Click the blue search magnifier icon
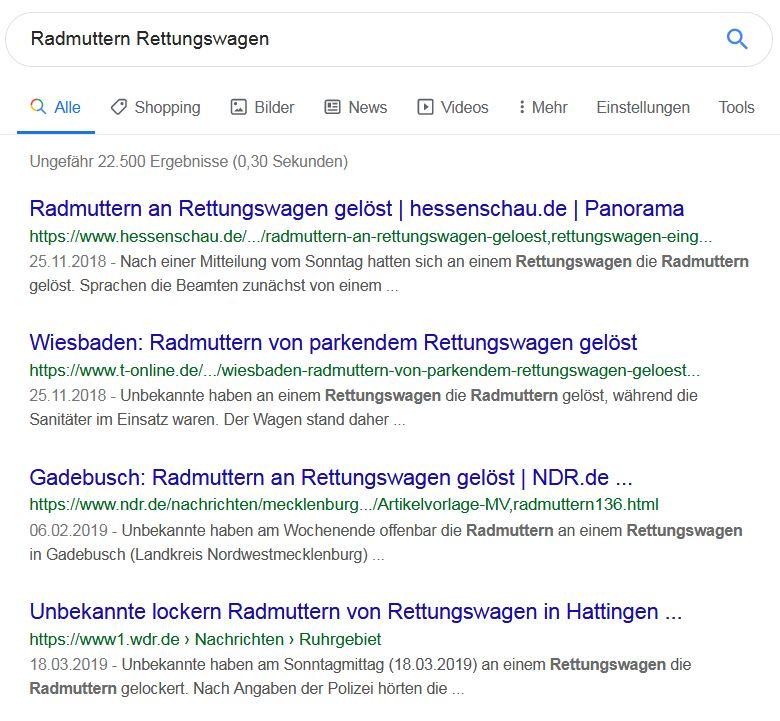 [737, 39]
